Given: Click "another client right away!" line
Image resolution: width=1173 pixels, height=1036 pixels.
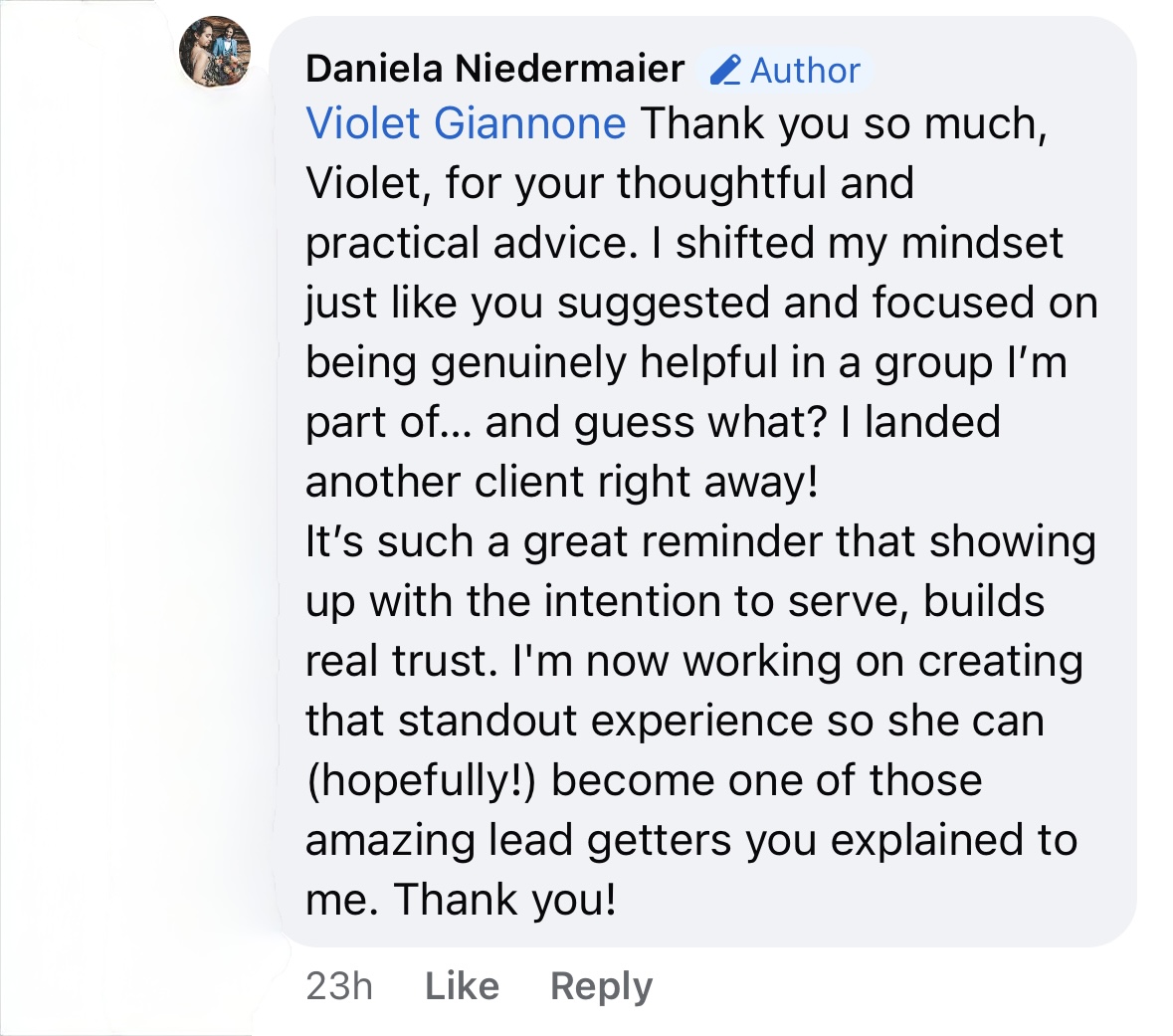Looking at the screenshot, I should 561,482.
